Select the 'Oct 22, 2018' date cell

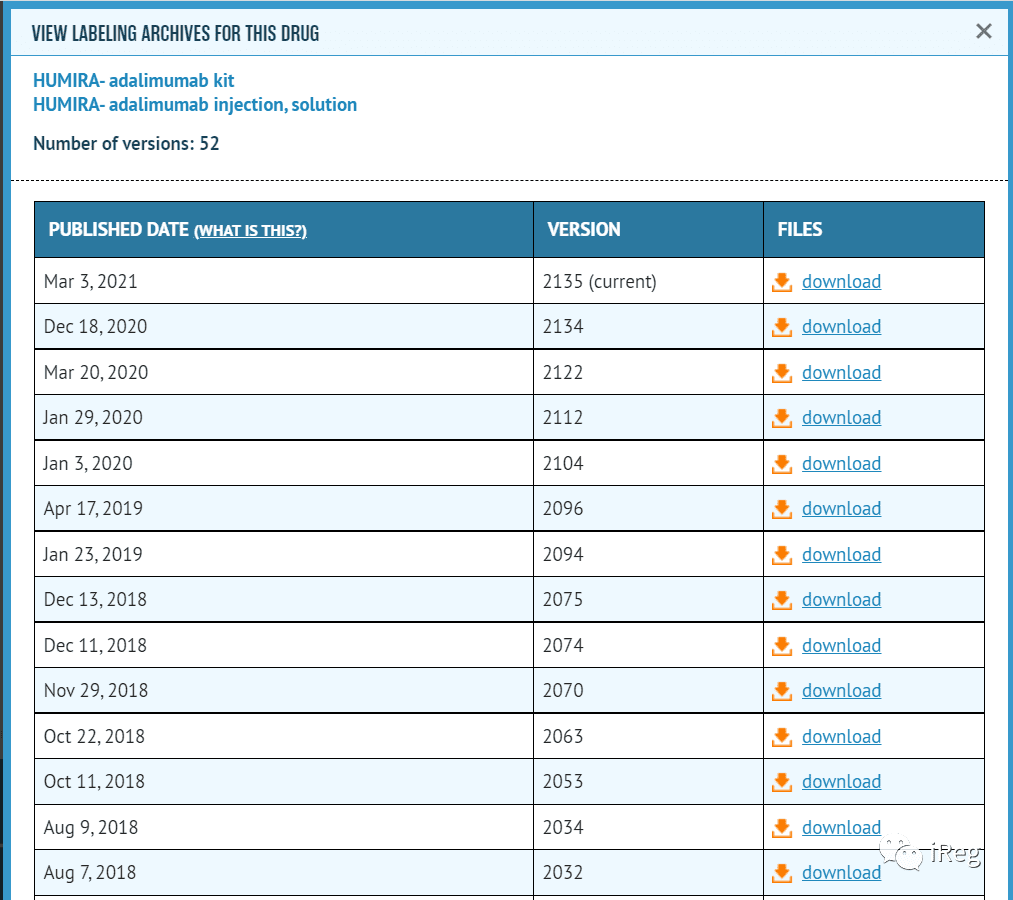pyautogui.click(x=284, y=737)
